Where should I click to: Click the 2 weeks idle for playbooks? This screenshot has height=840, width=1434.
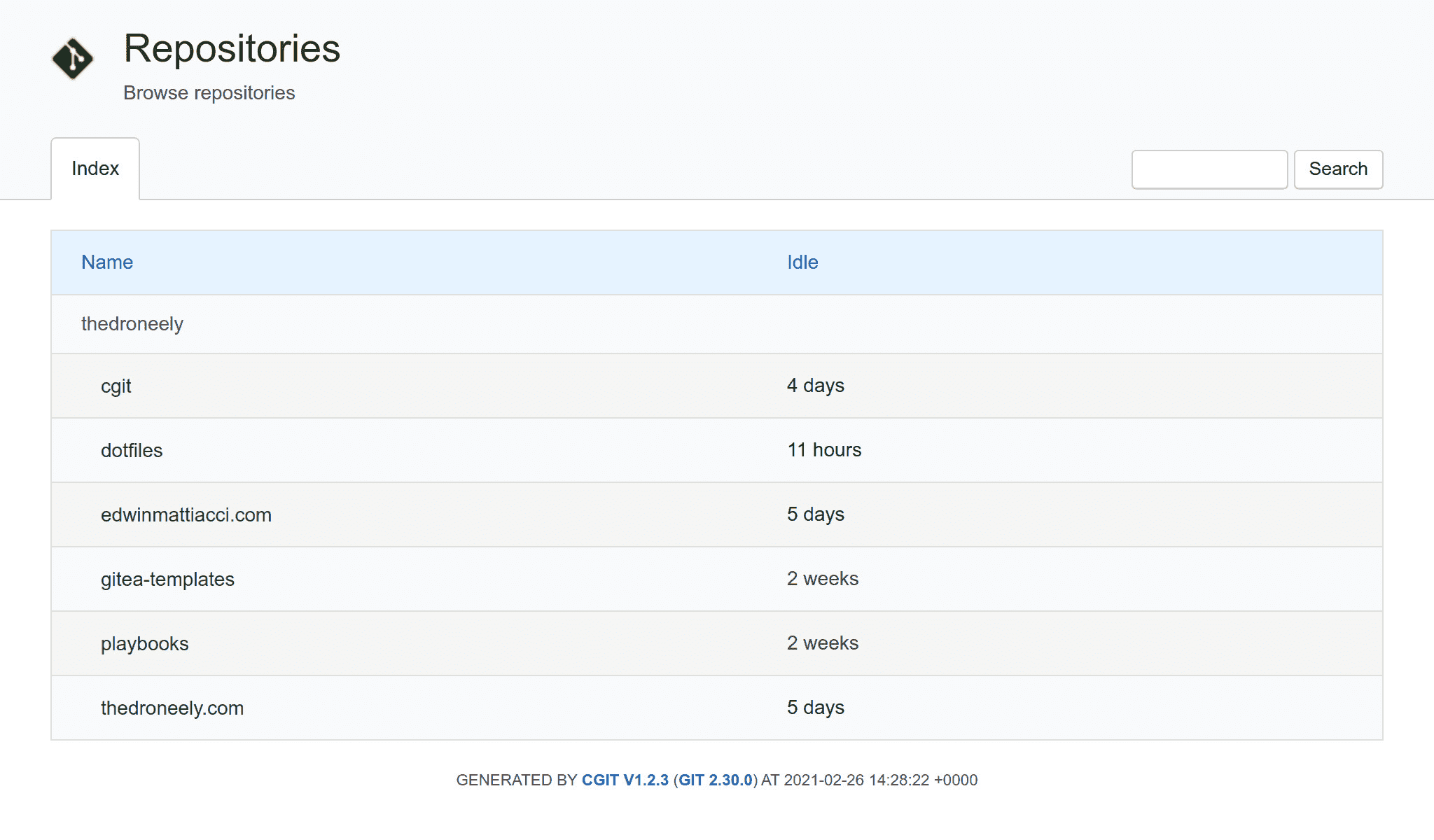(823, 643)
